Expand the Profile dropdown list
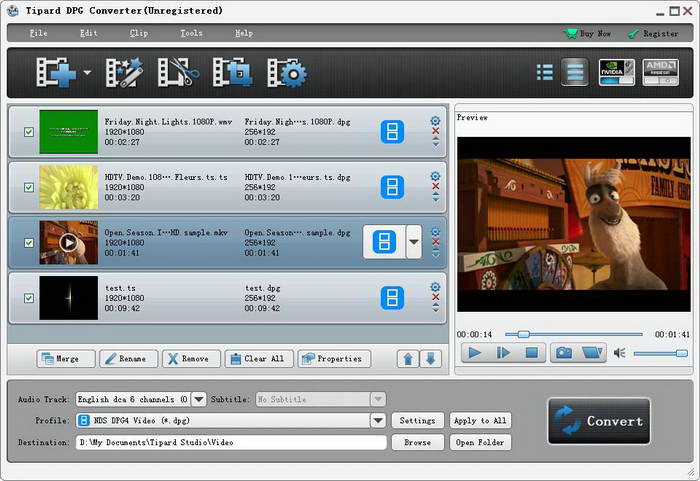The width and height of the screenshot is (700, 481). coord(378,421)
